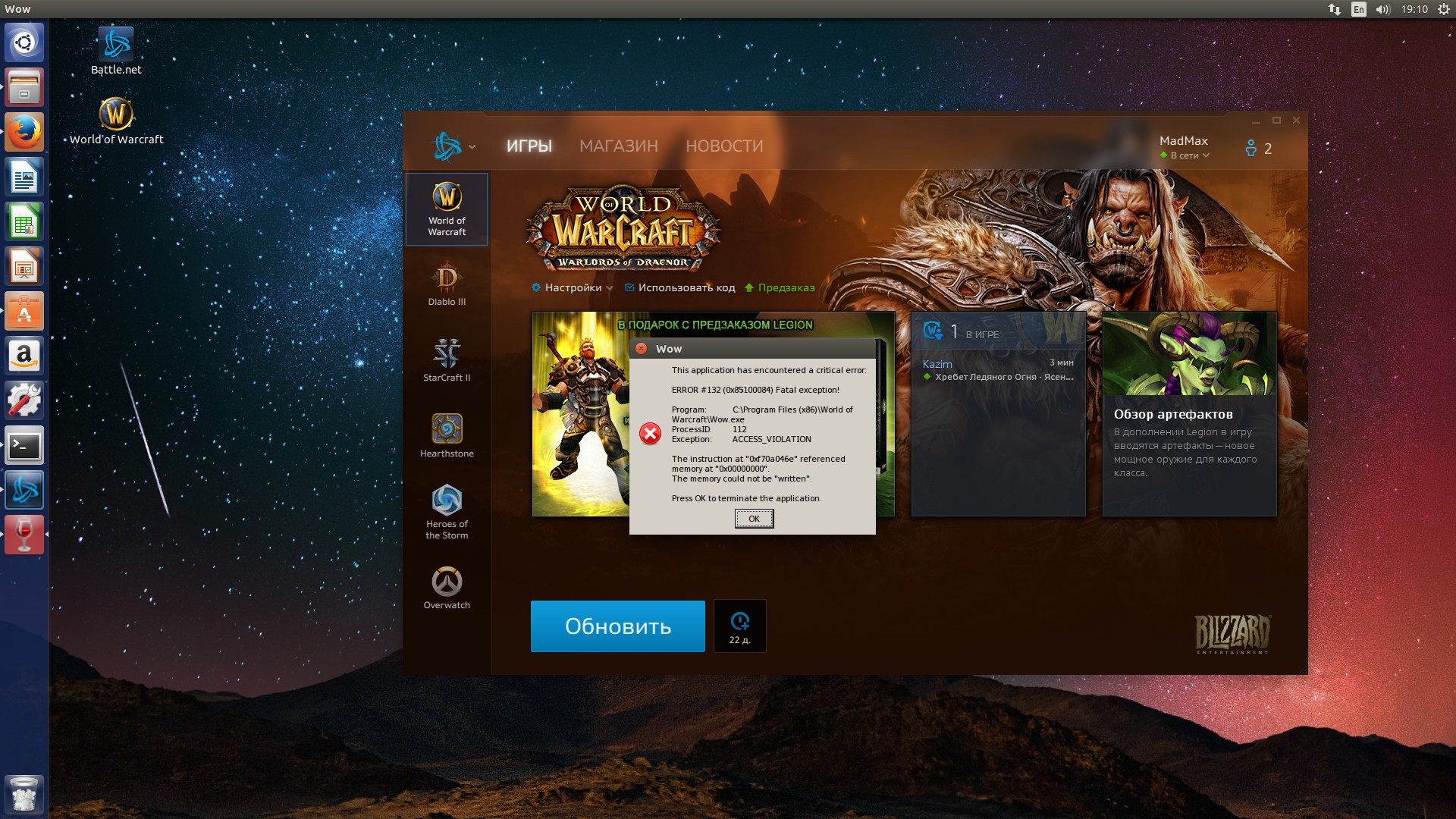
Task: Select Diablo III in the sidebar
Action: pos(447,285)
